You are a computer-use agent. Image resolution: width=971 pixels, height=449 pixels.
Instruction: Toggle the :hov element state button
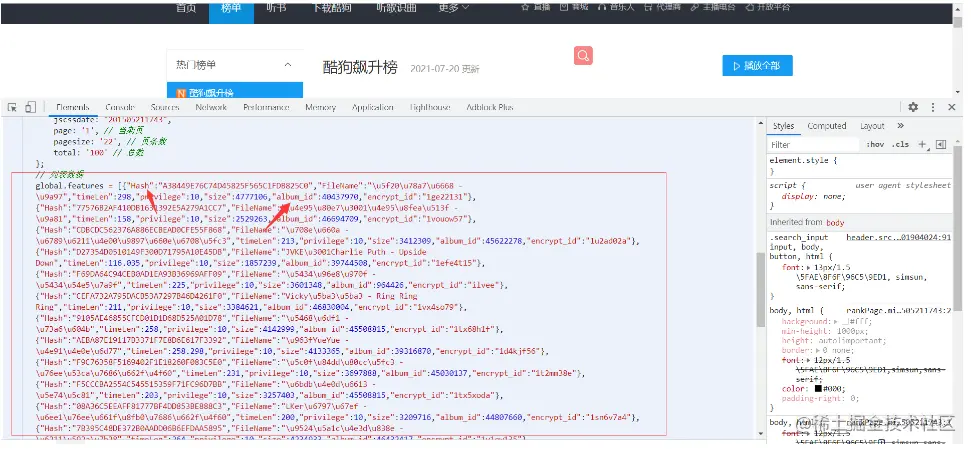coord(876,144)
